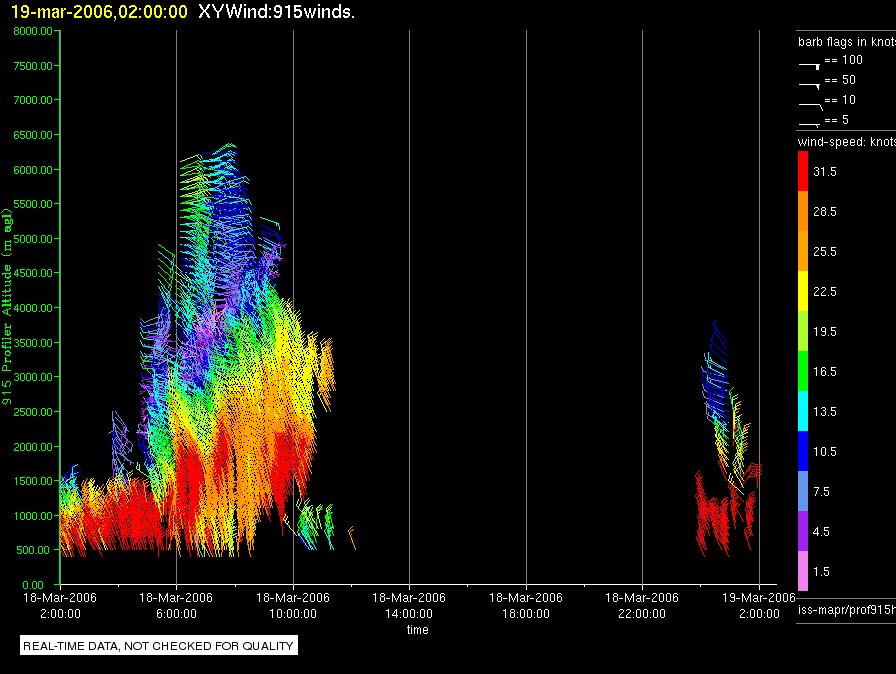896x674 pixels.
Task: Select the purple 4.5 knots swatch
Action: pos(803,531)
